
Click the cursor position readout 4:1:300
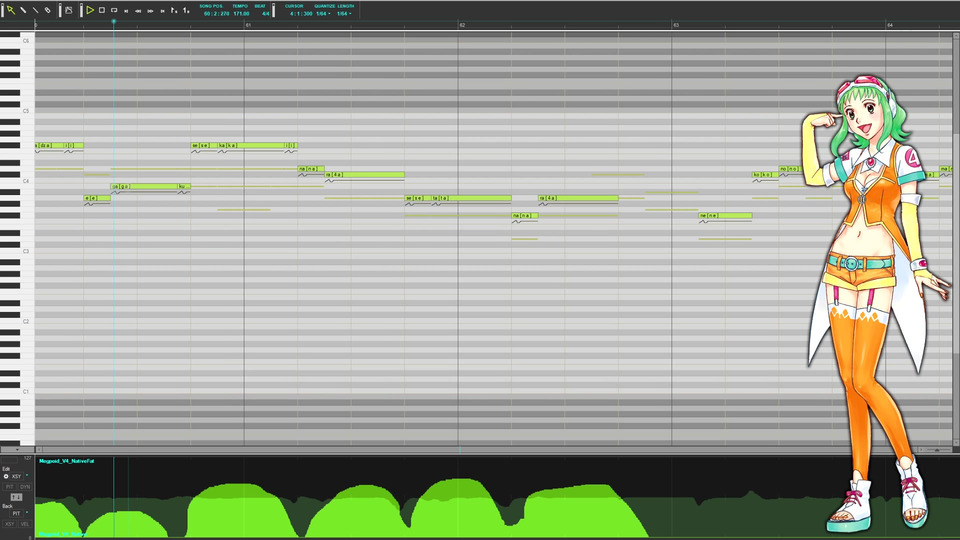(x=301, y=13)
